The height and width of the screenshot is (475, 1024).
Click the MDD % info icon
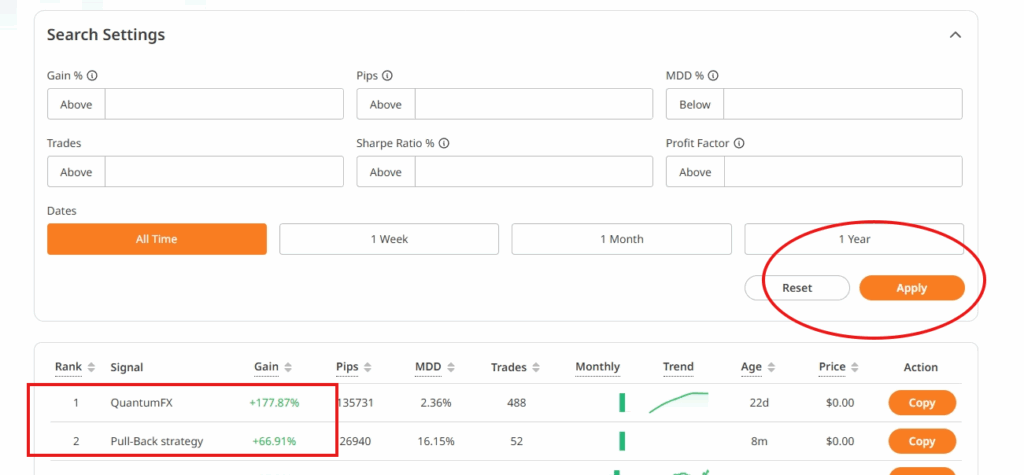[714, 75]
